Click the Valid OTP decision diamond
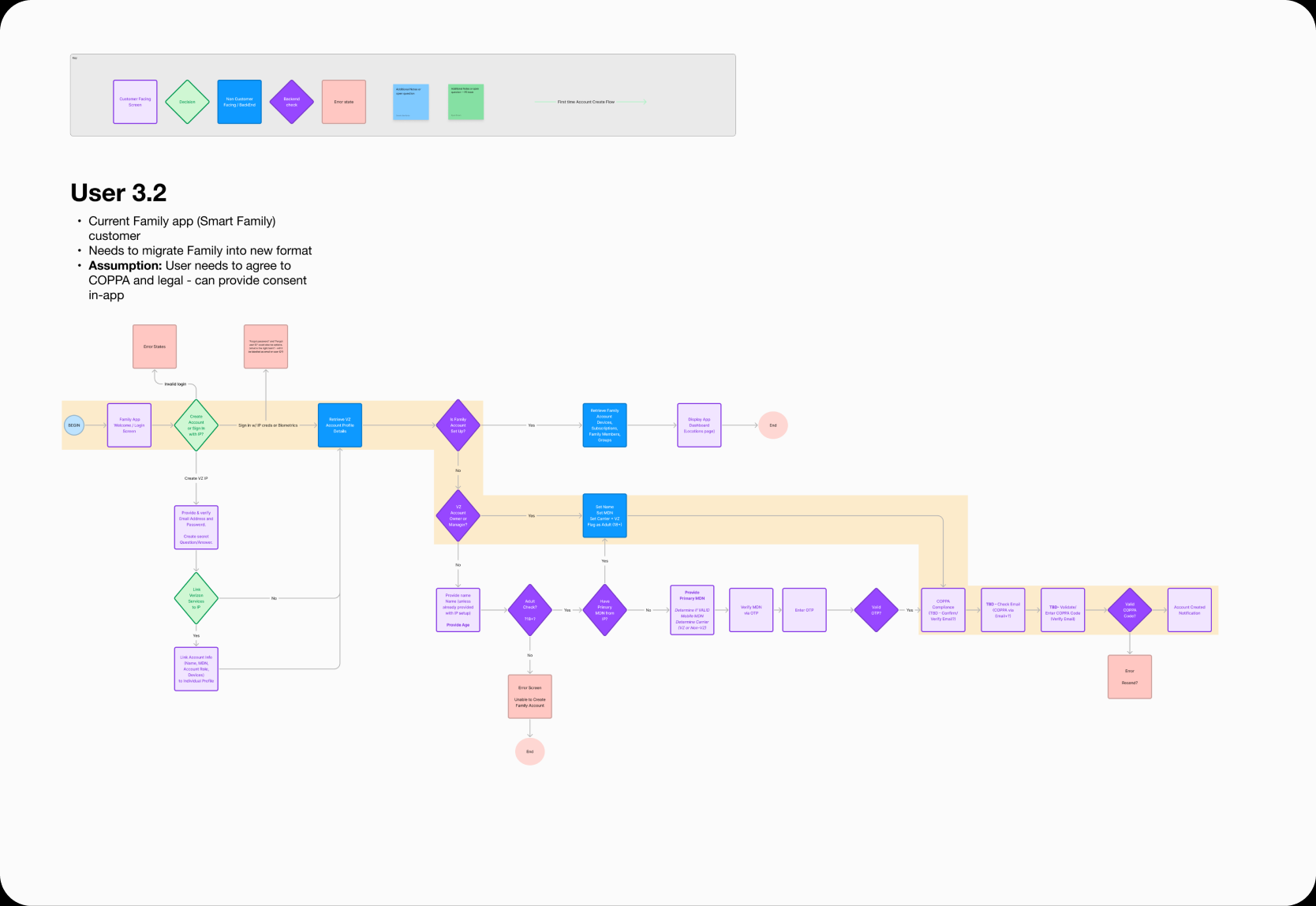Image resolution: width=1316 pixels, height=906 pixels. (x=876, y=610)
